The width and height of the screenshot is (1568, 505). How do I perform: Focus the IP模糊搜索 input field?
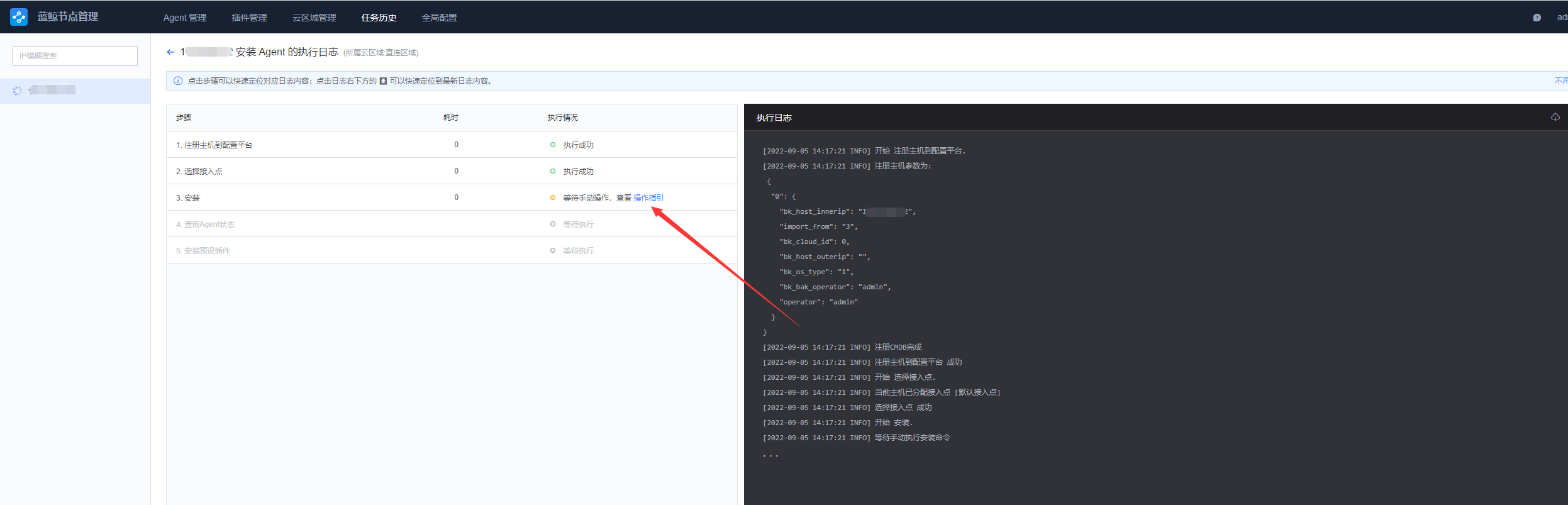tap(75, 55)
